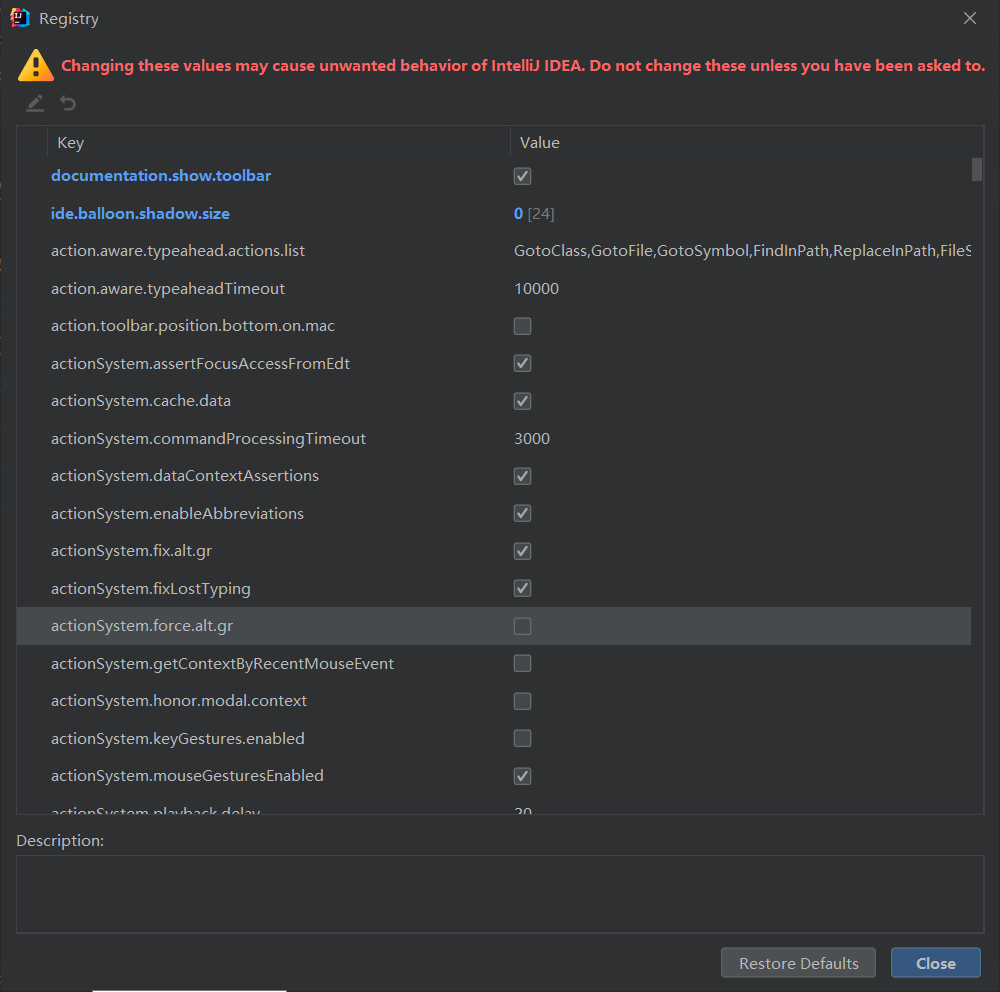Enable actionSystem.keyGestures.enabled checkbox
Screen dimensions: 1000x992
tap(522, 739)
